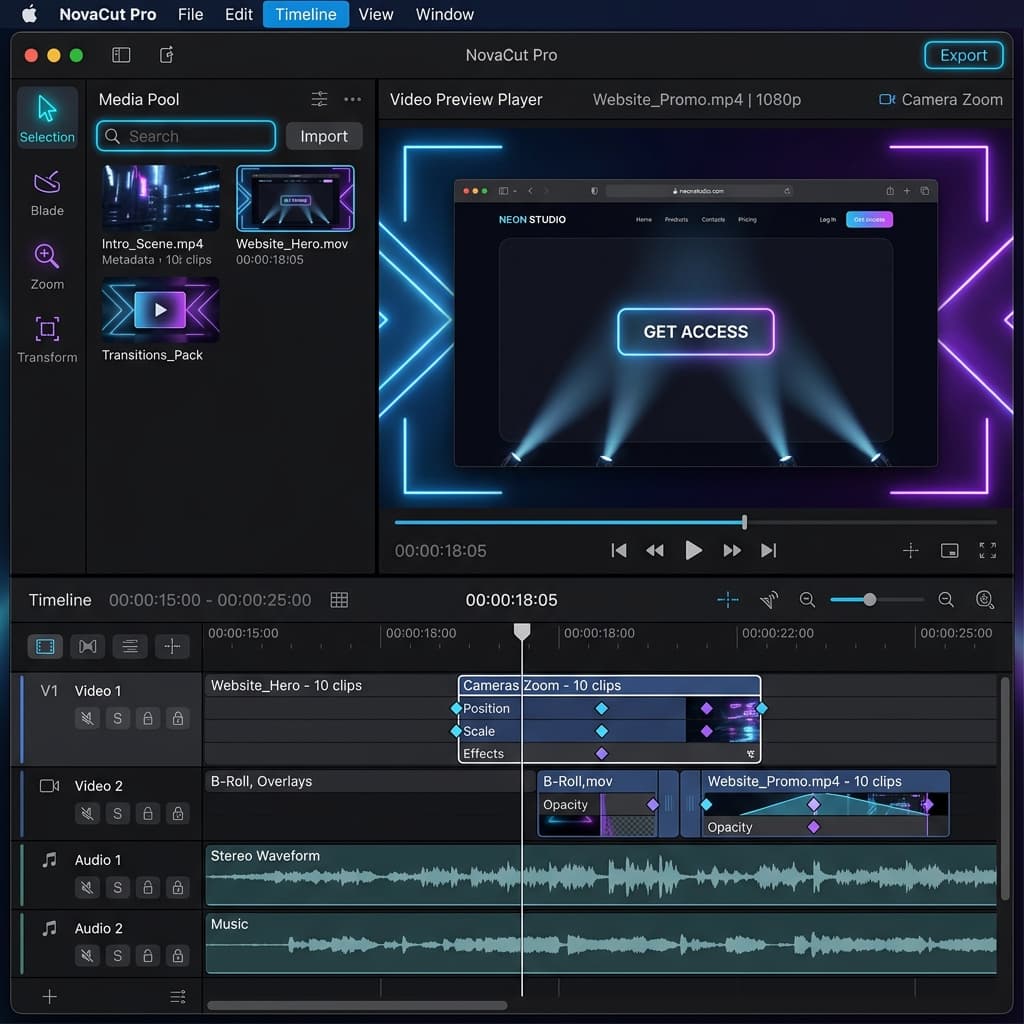
Task: Click the GET ACCESS button in preview
Action: point(696,332)
